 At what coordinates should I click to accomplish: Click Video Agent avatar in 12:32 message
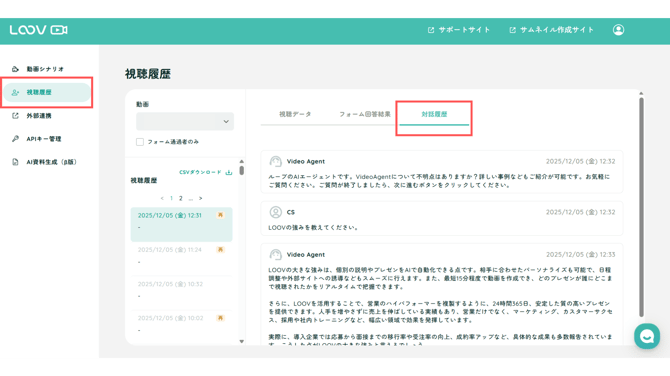[276, 162]
